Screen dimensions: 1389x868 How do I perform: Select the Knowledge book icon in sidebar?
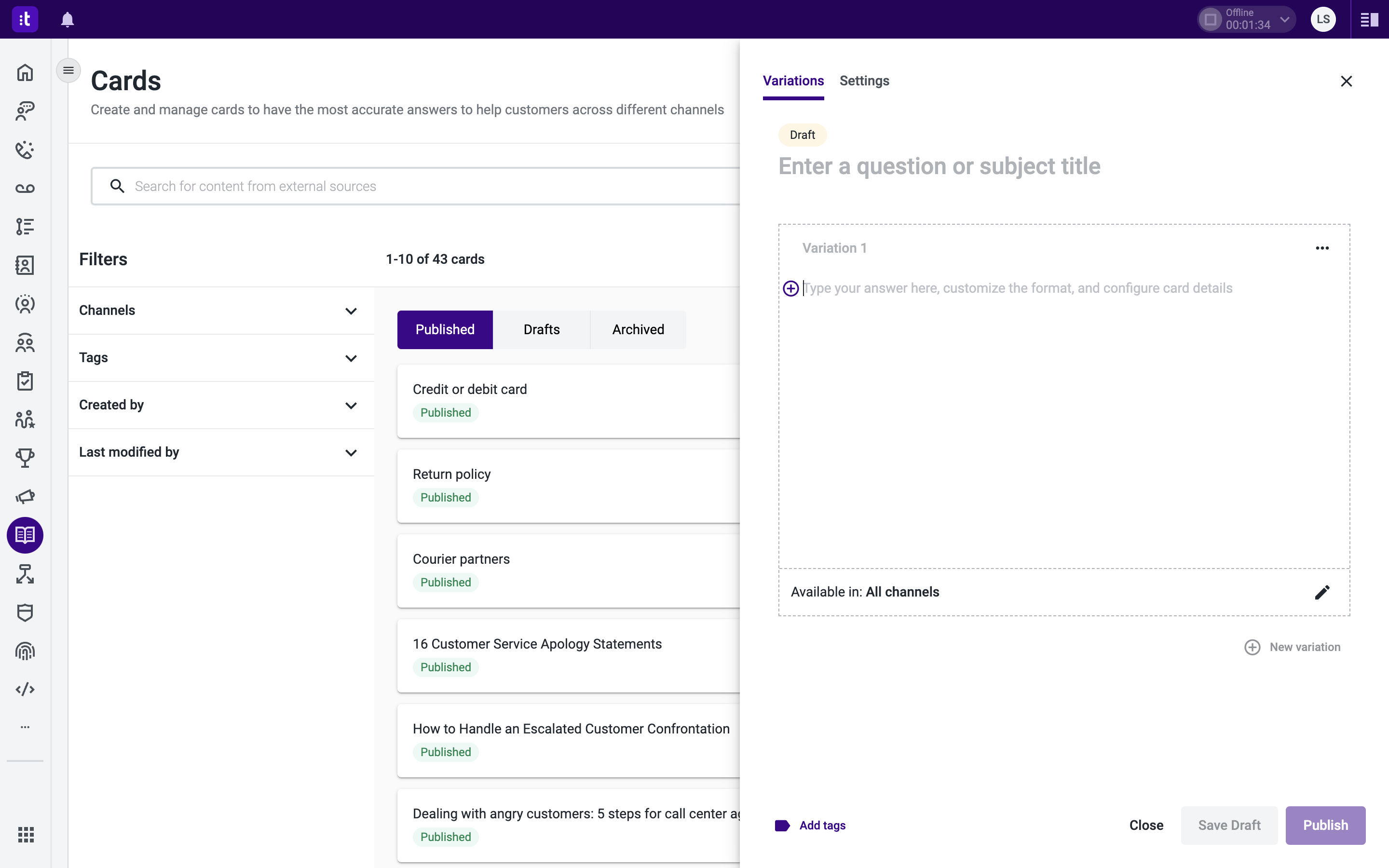coord(25,535)
